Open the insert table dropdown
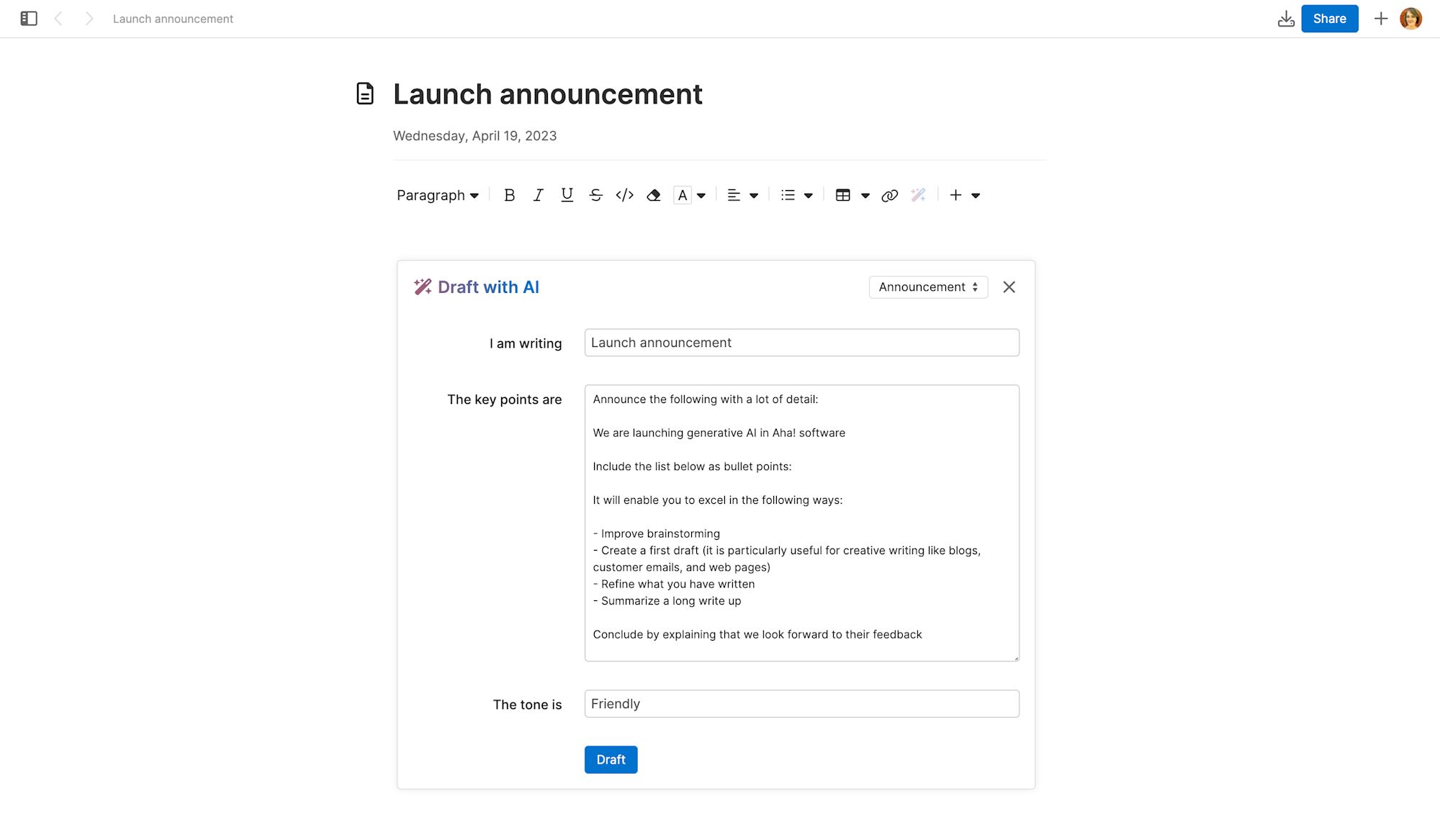1440x840 pixels. pos(865,195)
